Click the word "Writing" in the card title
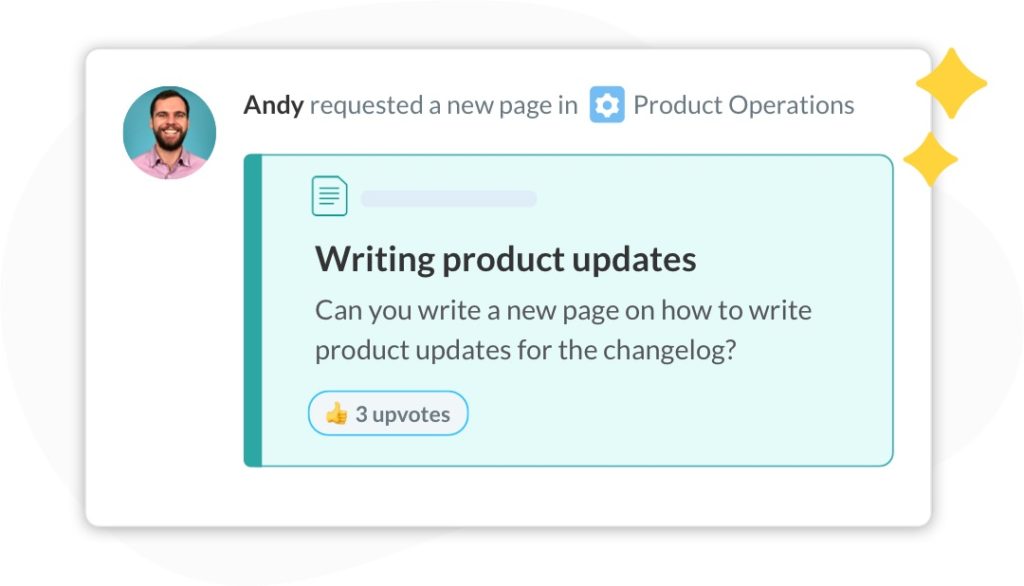Image resolution: width=1024 pixels, height=586 pixels. (375, 259)
